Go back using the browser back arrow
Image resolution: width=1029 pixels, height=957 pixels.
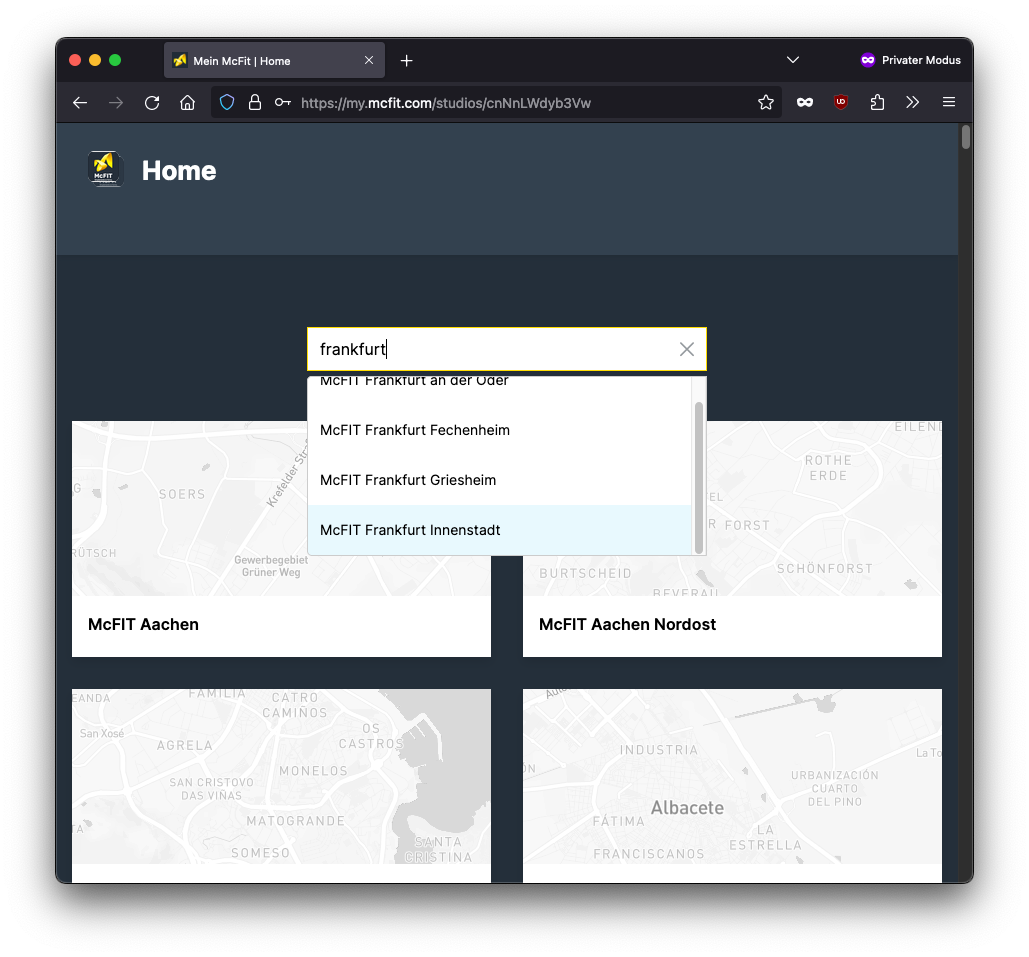[80, 102]
